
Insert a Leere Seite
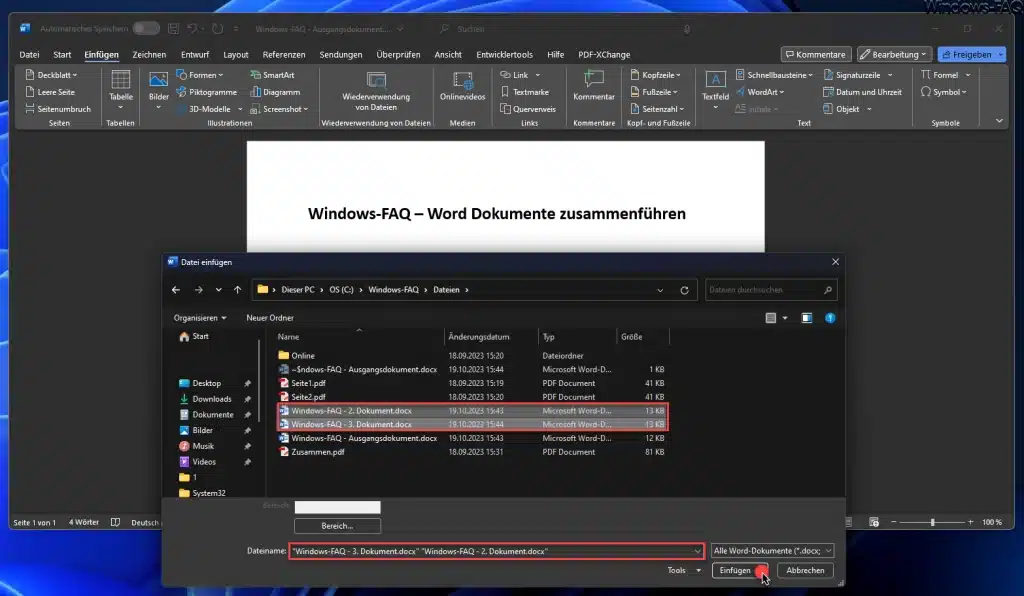click(x=50, y=92)
